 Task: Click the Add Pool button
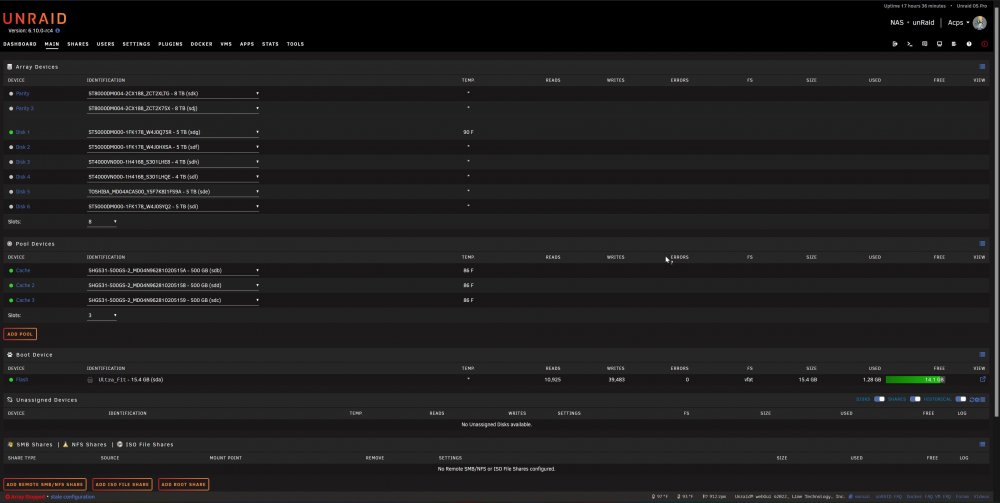pyautogui.click(x=20, y=334)
